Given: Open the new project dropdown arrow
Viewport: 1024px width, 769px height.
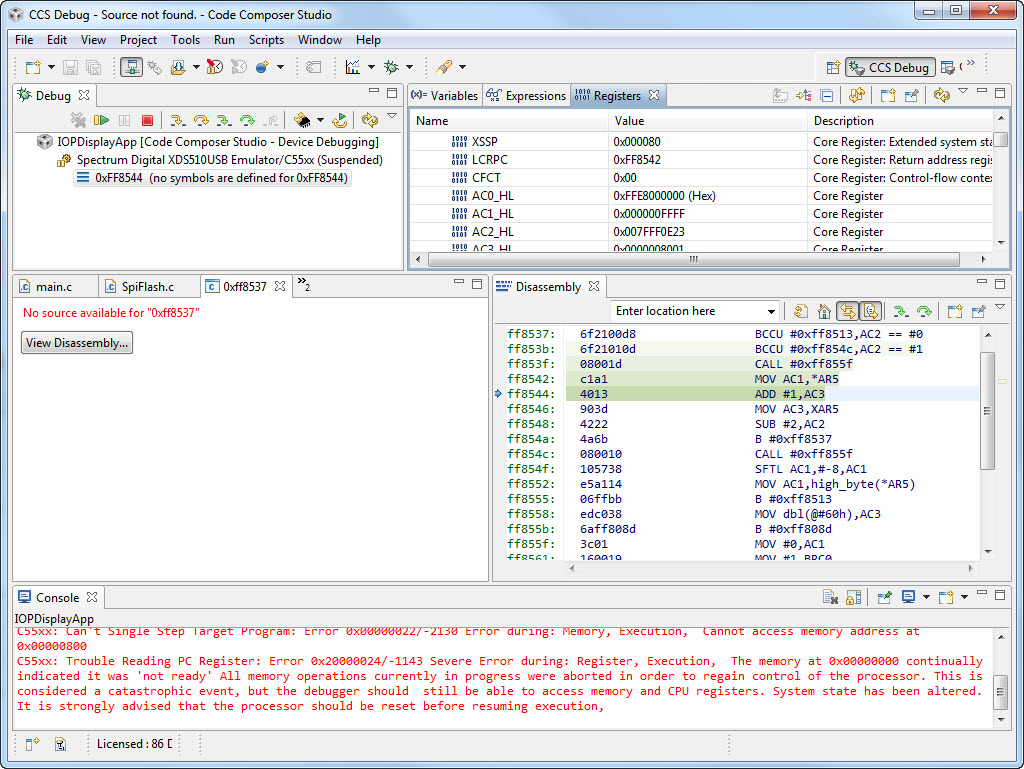Looking at the screenshot, I should (51, 67).
